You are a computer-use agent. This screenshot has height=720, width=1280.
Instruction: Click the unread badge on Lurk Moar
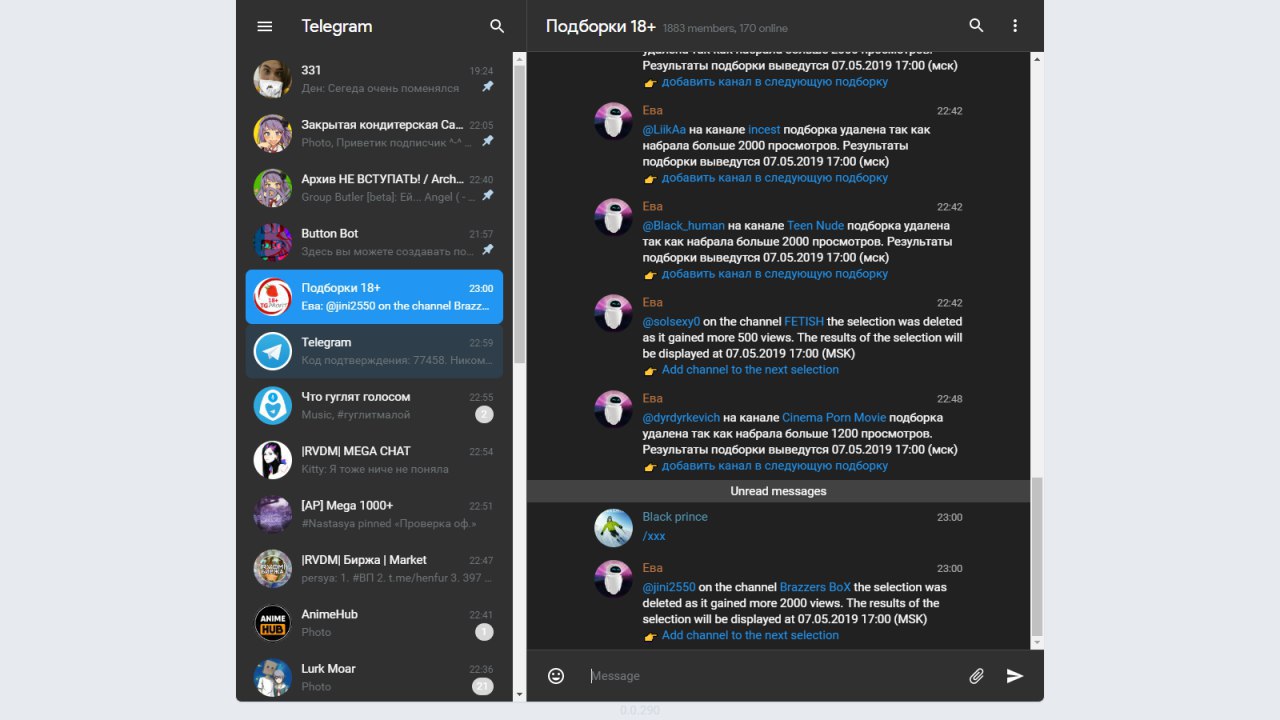[x=483, y=686]
